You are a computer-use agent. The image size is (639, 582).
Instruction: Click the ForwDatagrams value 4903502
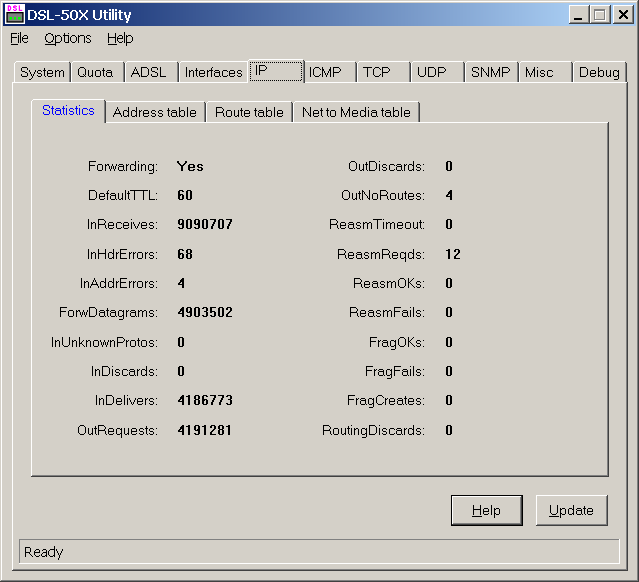coord(205,312)
